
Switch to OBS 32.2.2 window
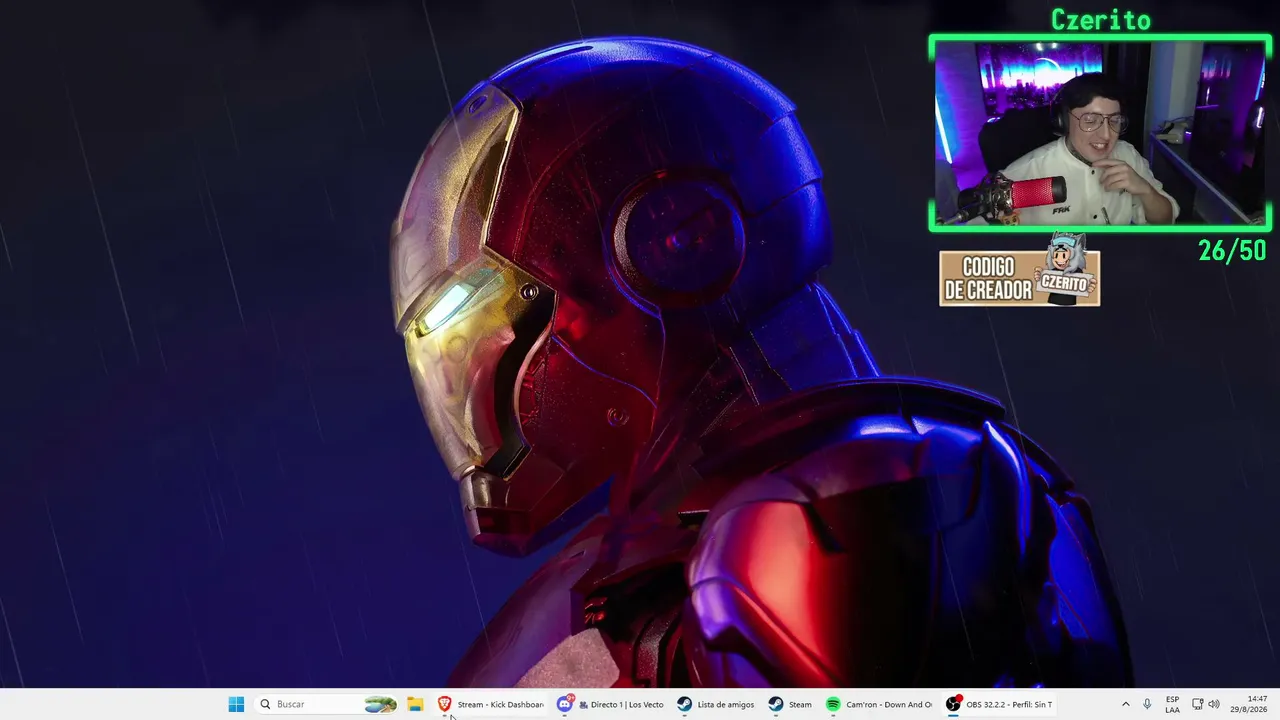[x=999, y=704]
